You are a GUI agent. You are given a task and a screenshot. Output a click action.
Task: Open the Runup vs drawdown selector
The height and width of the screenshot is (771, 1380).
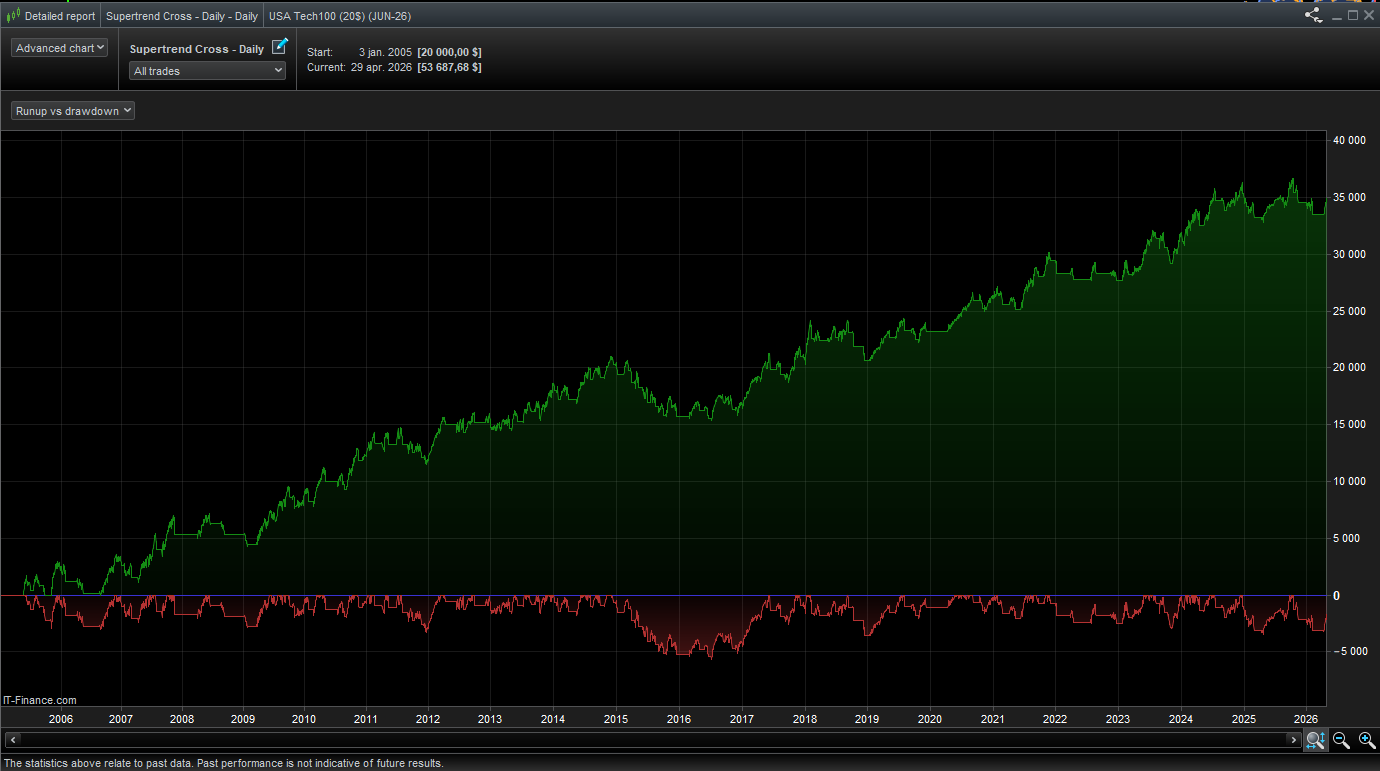[73, 111]
